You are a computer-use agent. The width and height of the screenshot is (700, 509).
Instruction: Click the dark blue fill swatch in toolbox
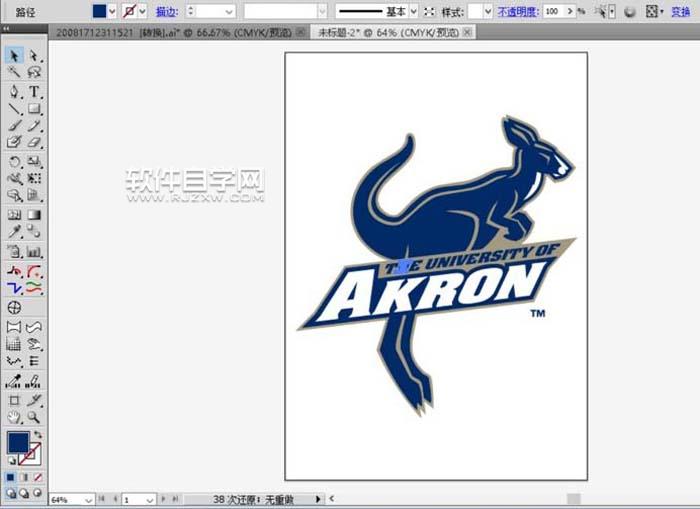tap(18, 442)
